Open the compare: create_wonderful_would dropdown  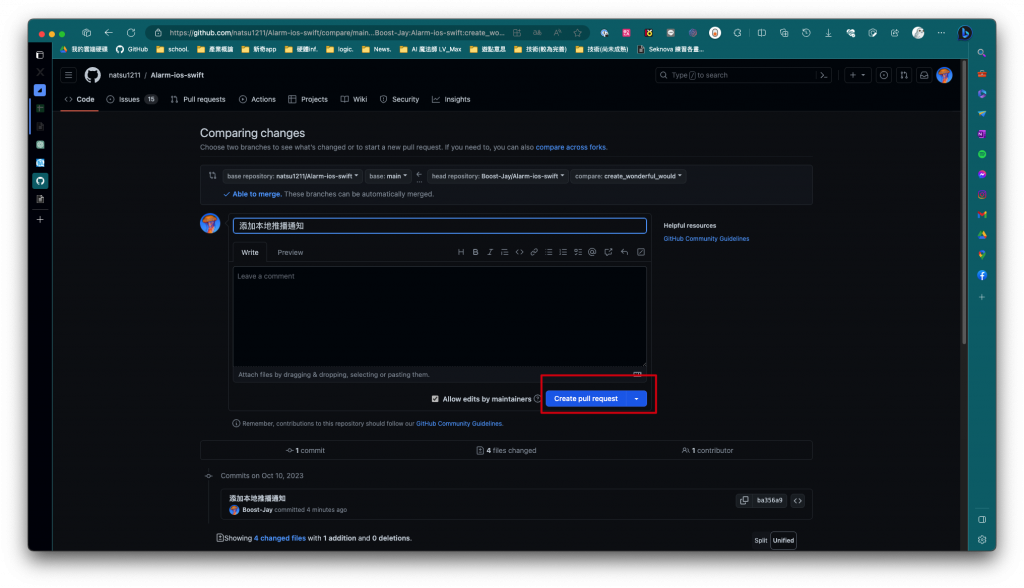pyautogui.click(x=628, y=176)
